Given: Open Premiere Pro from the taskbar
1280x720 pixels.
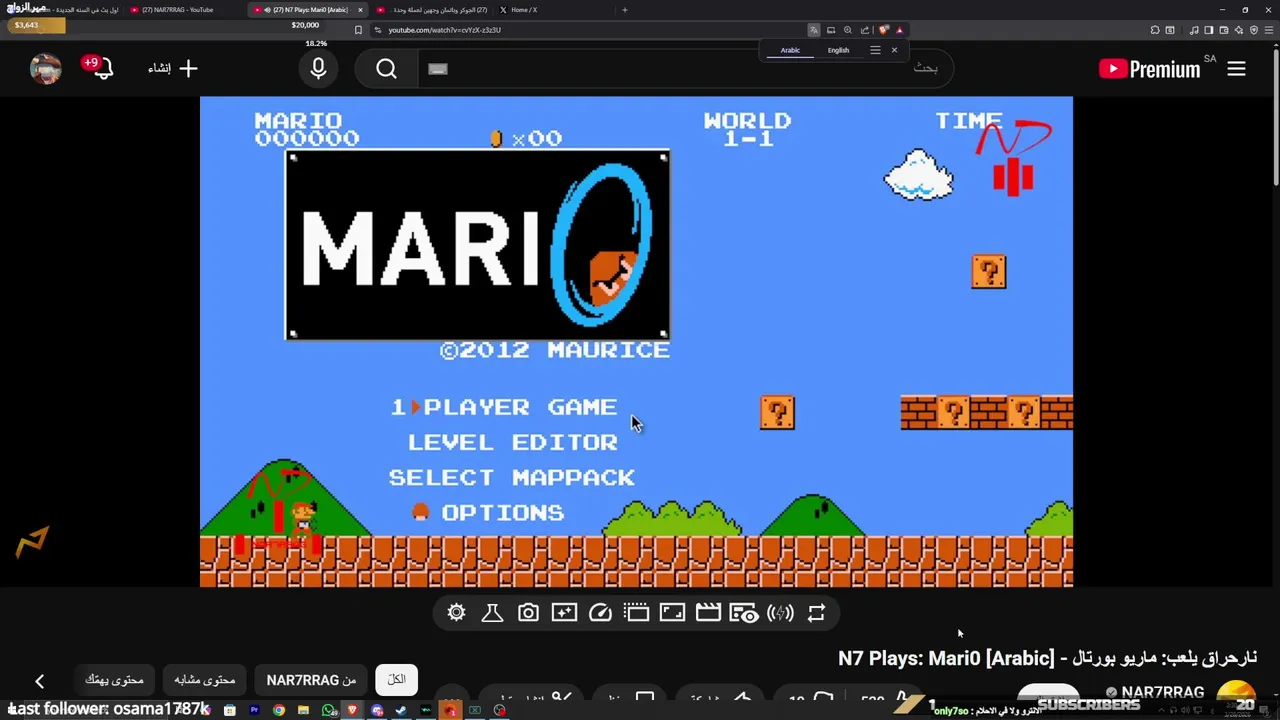Looking at the screenshot, I should (254, 711).
